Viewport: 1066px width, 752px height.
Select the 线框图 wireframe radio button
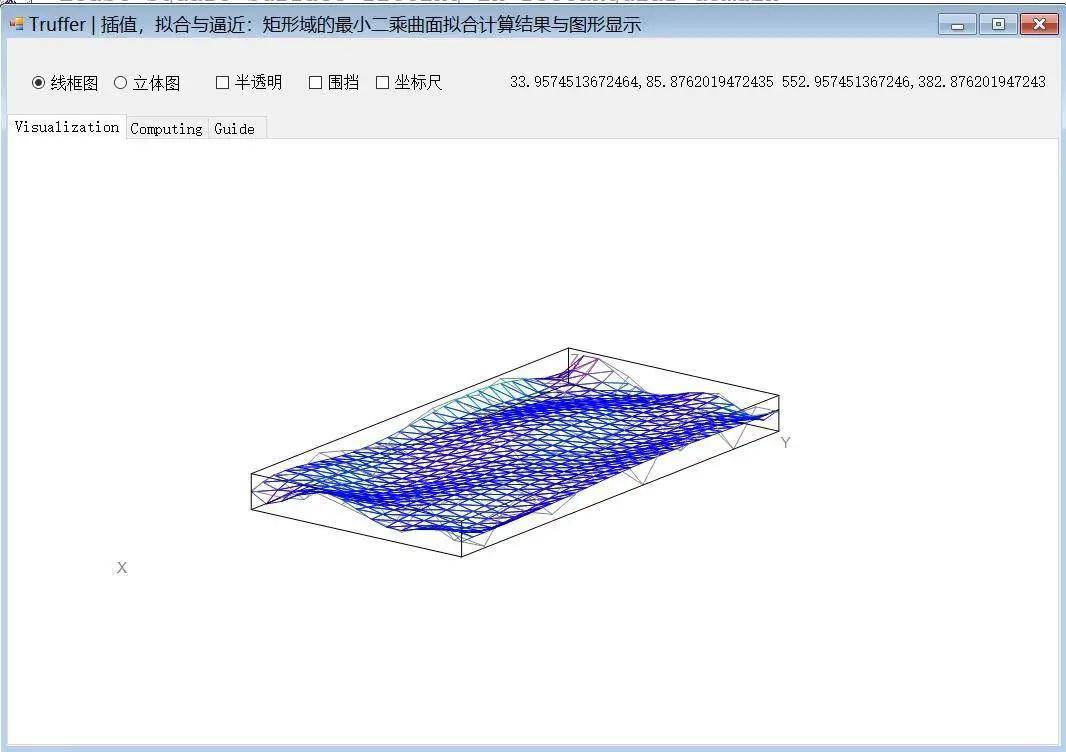click(x=39, y=83)
